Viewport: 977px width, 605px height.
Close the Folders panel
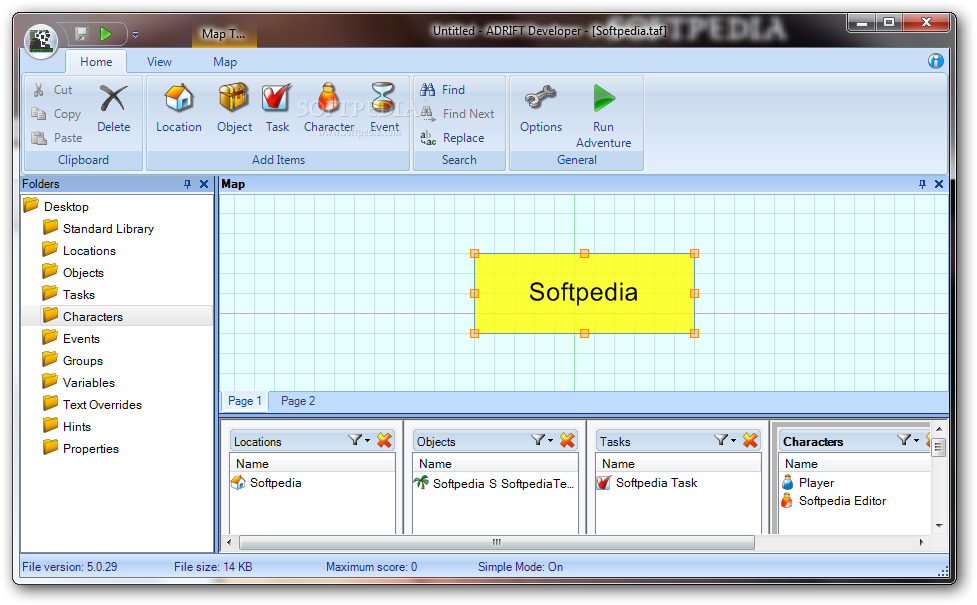[204, 184]
